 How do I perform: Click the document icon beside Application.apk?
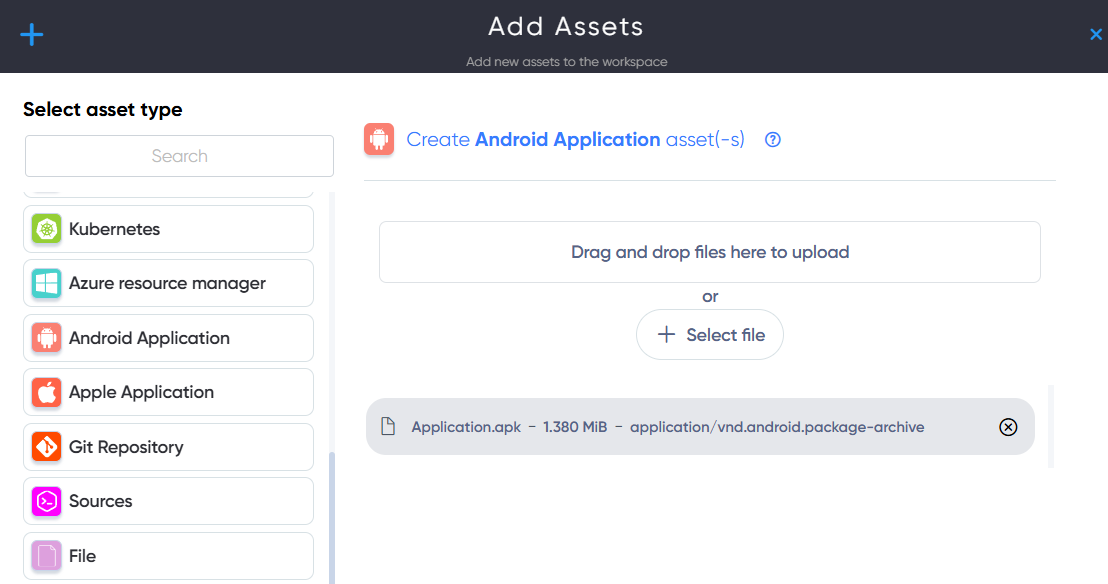coord(388,426)
